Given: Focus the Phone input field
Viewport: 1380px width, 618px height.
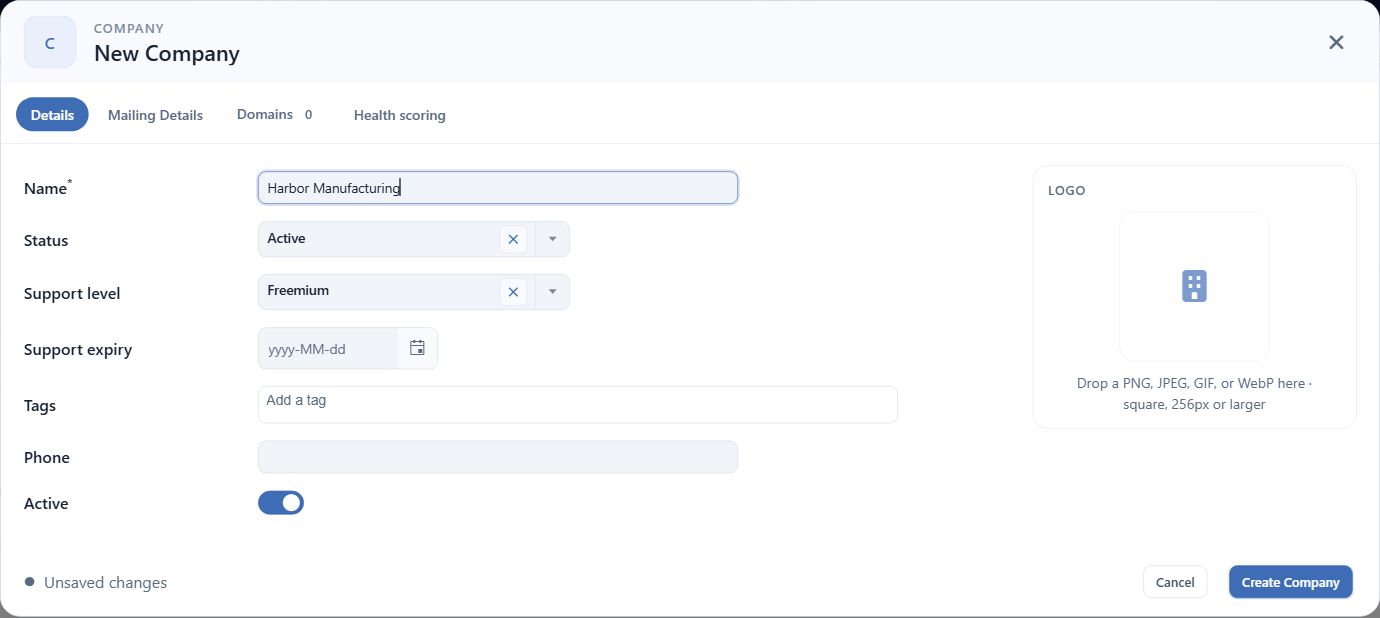Looking at the screenshot, I should pyautogui.click(x=498, y=457).
